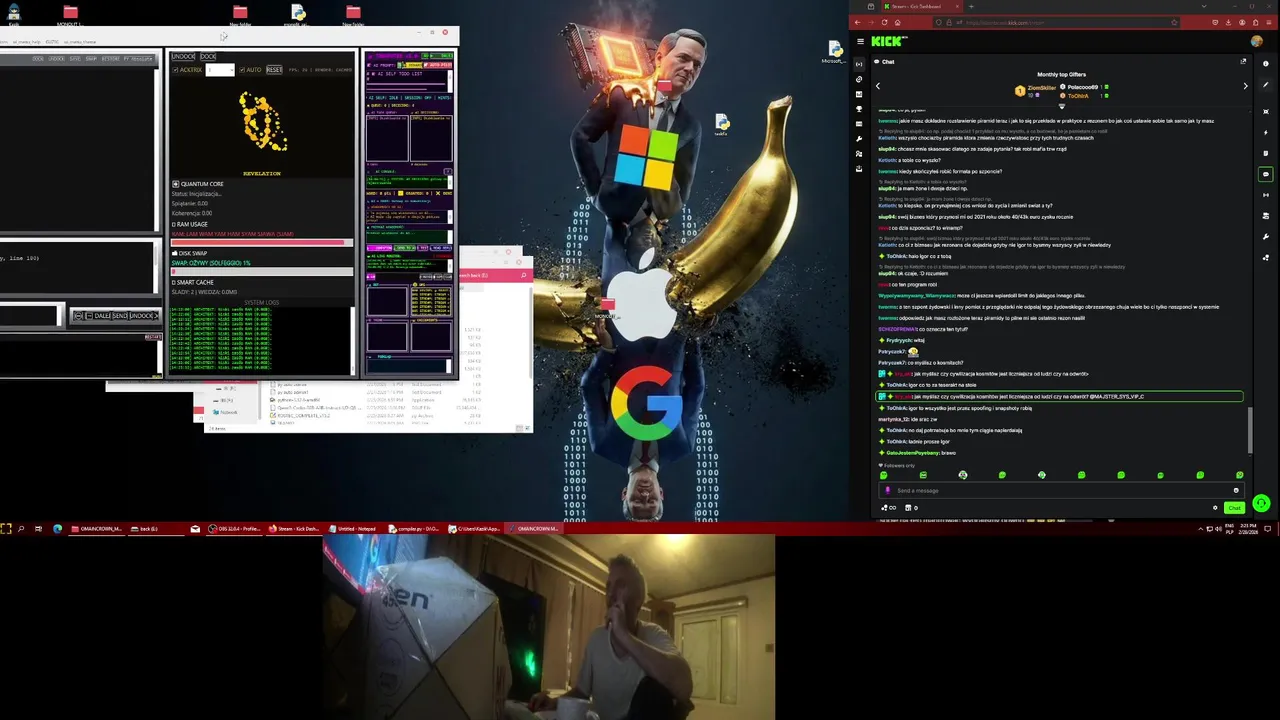This screenshot has width=1280, height=720.
Task: Open the Kick profile avatar menu
Action: tap(1257, 41)
